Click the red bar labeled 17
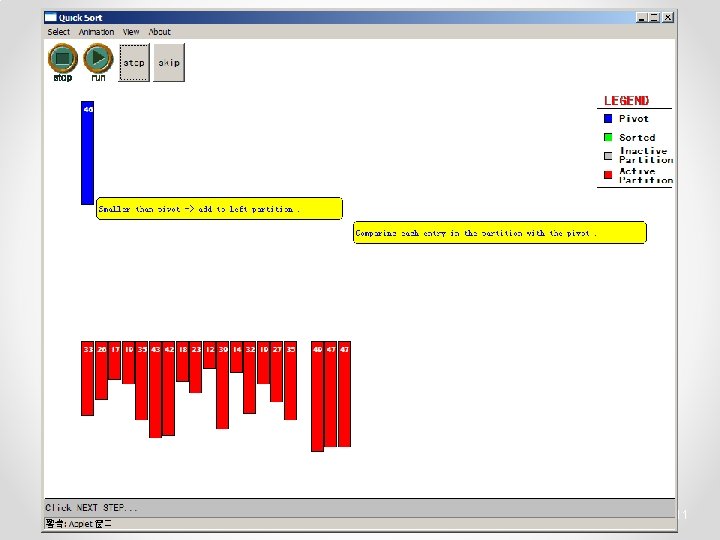This screenshot has width=720, height=540. click(x=115, y=360)
